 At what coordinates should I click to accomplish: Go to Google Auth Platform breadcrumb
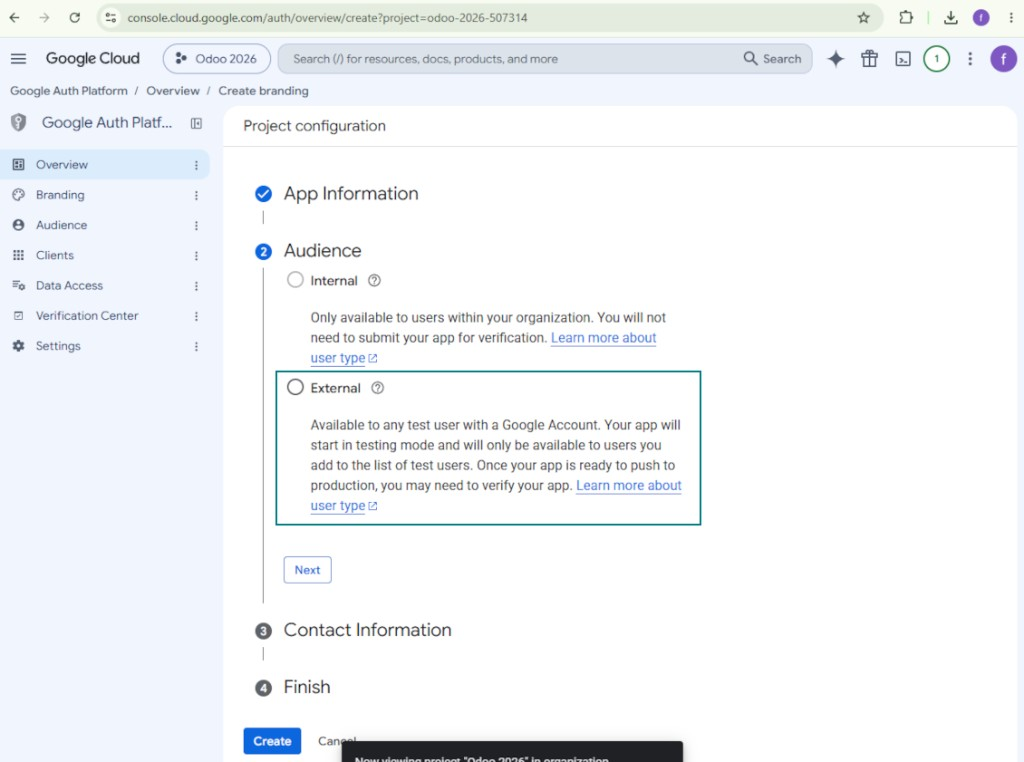pyautogui.click(x=69, y=91)
